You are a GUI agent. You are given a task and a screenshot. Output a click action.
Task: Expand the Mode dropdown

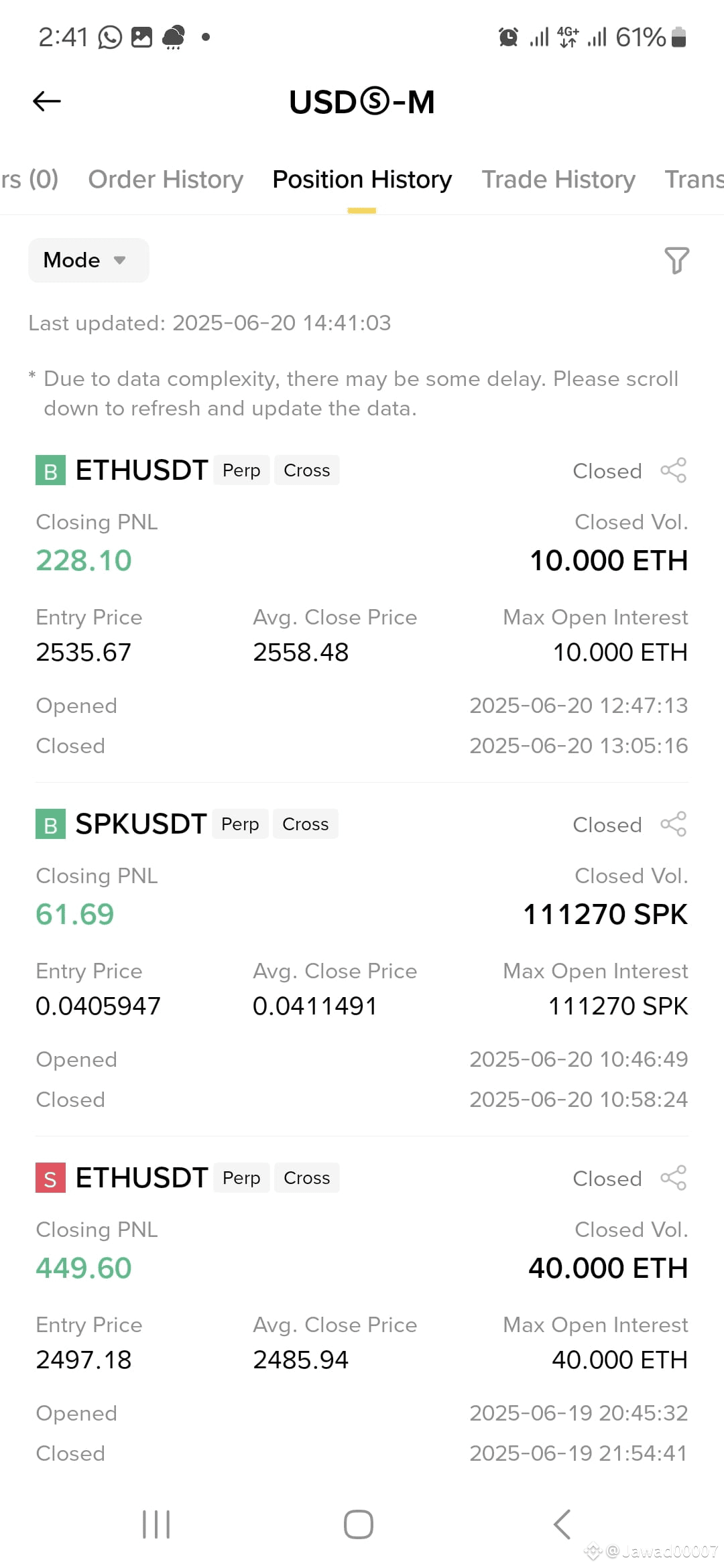[88, 260]
